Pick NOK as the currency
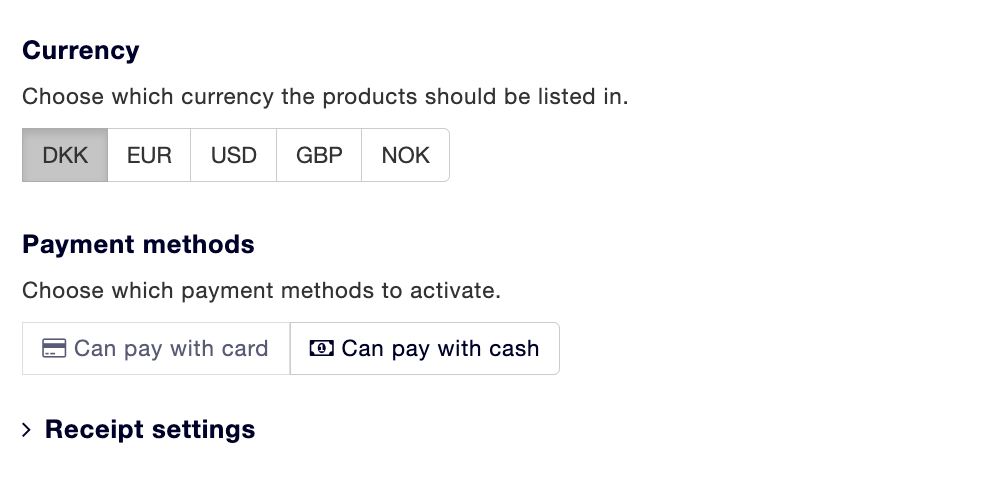This screenshot has height=480, width=1002. click(x=406, y=155)
